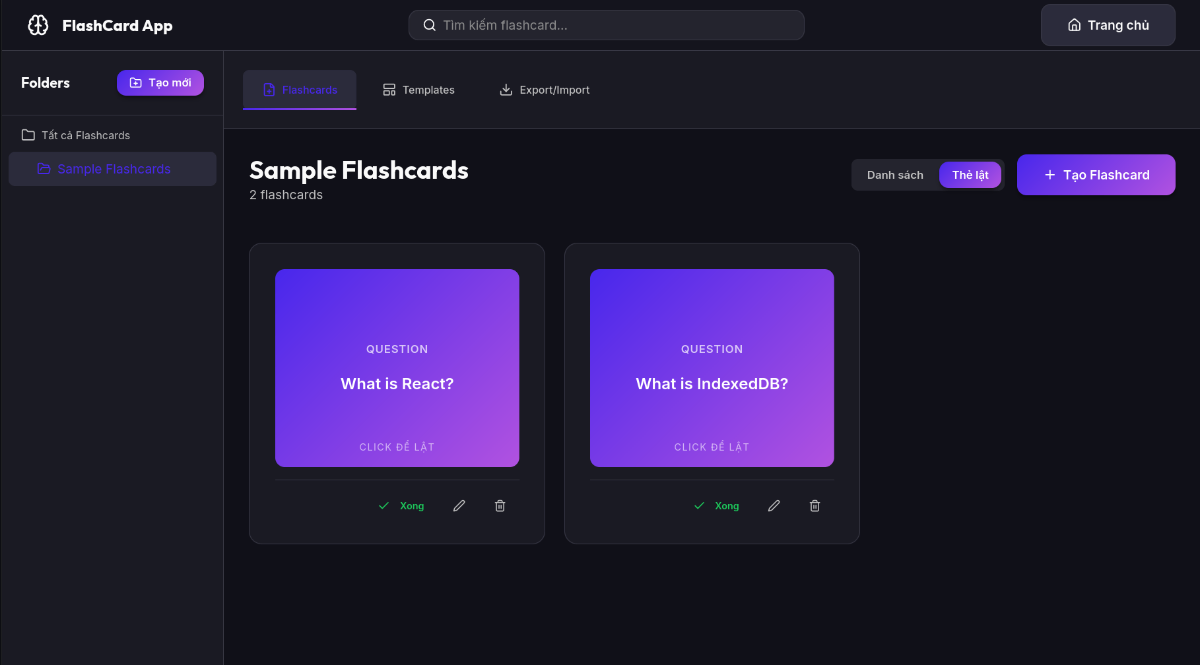Click the Export/Import download icon
Viewport: 1200px width, 665px height.
(x=505, y=90)
